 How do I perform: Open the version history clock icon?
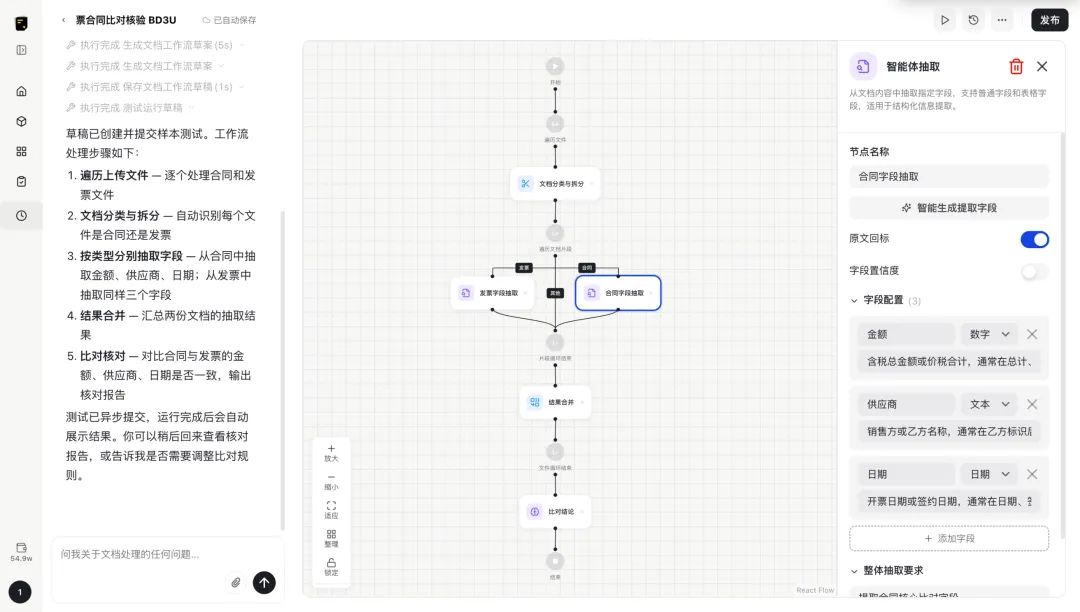(973, 20)
